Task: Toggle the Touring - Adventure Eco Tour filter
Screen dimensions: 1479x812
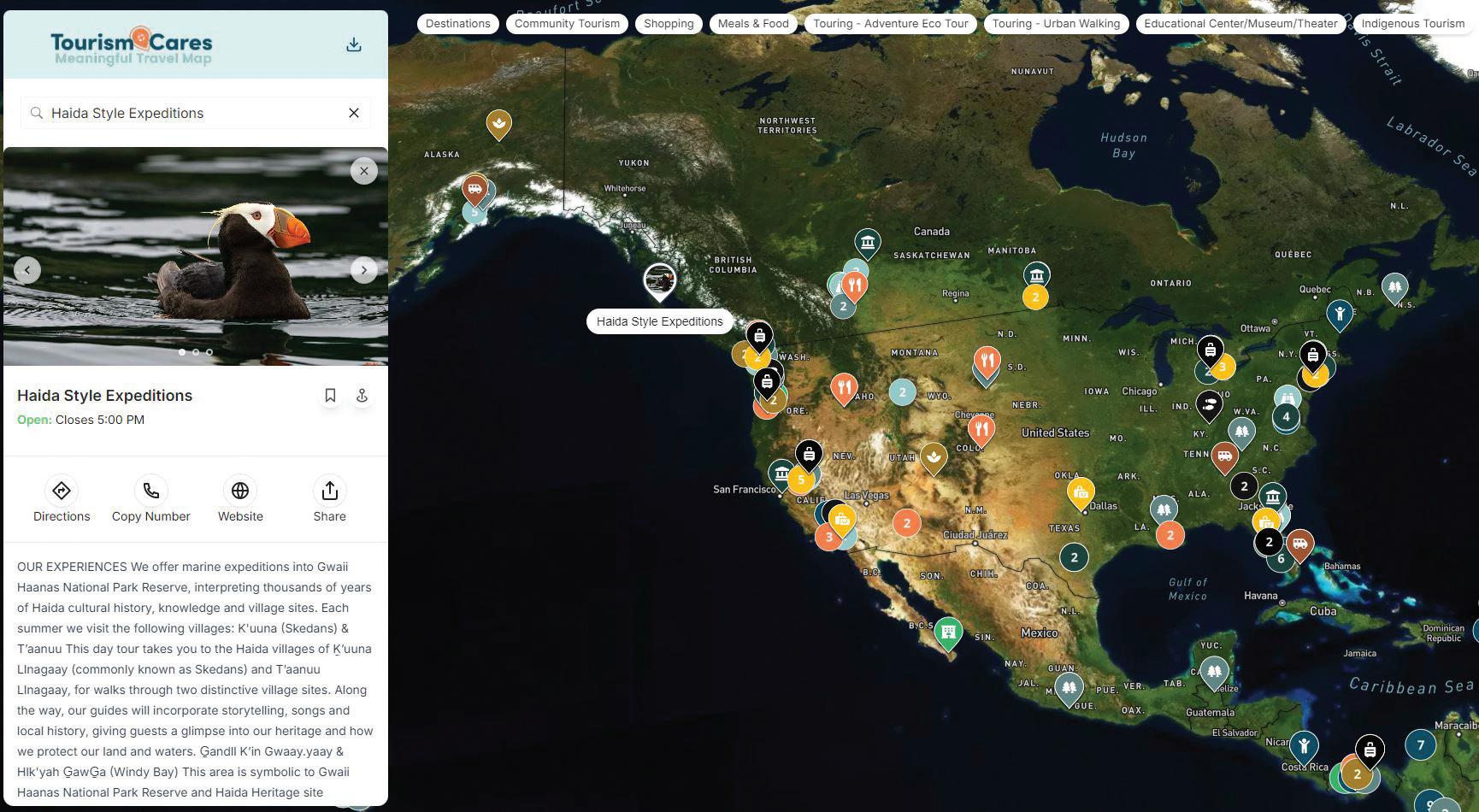Action: pyautogui.click(x=891, y=24)
